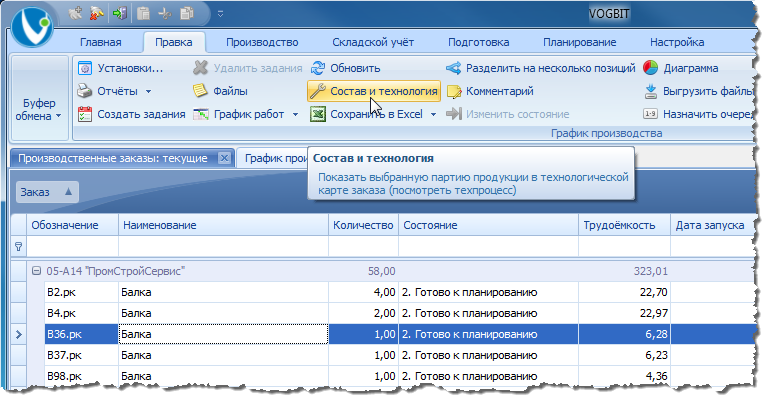Click Назначить очередь numbering icon
This screenshot has width=766, height=399.
(x=651, y=114)
